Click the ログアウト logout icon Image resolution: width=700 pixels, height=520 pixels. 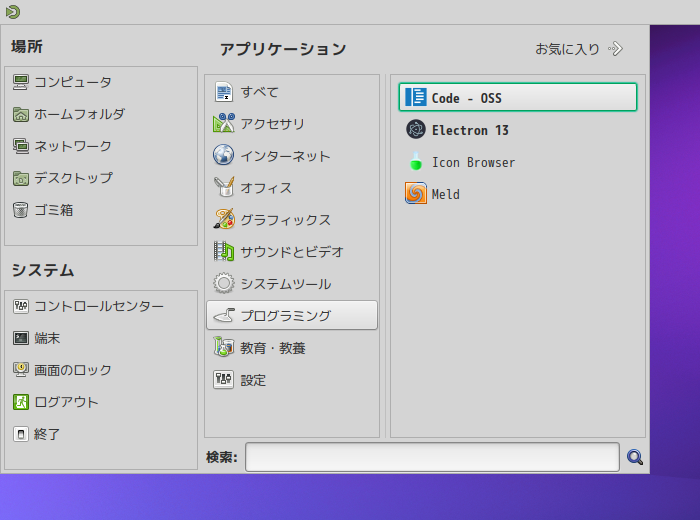(x=21, y=402)
